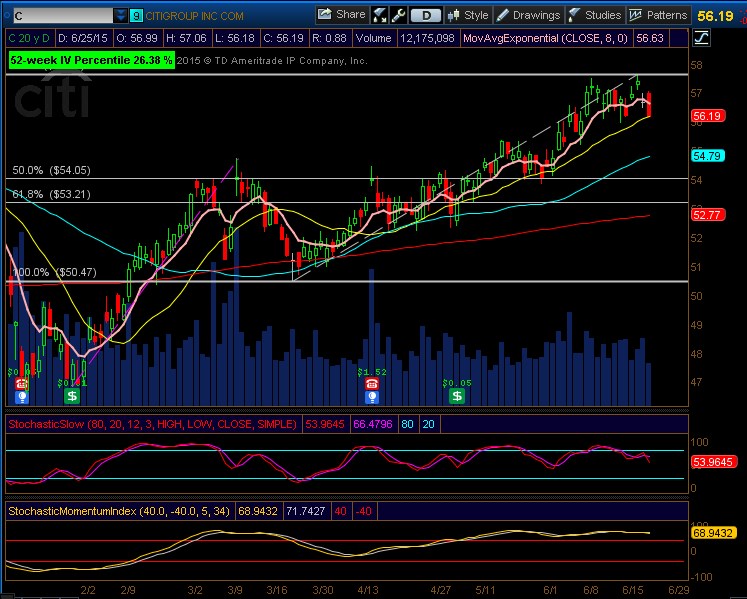Image resolution: width=747 pixels, height=599 pixels.
Task: Open chart settings wrench icon
Action: (x=398, y=15)
